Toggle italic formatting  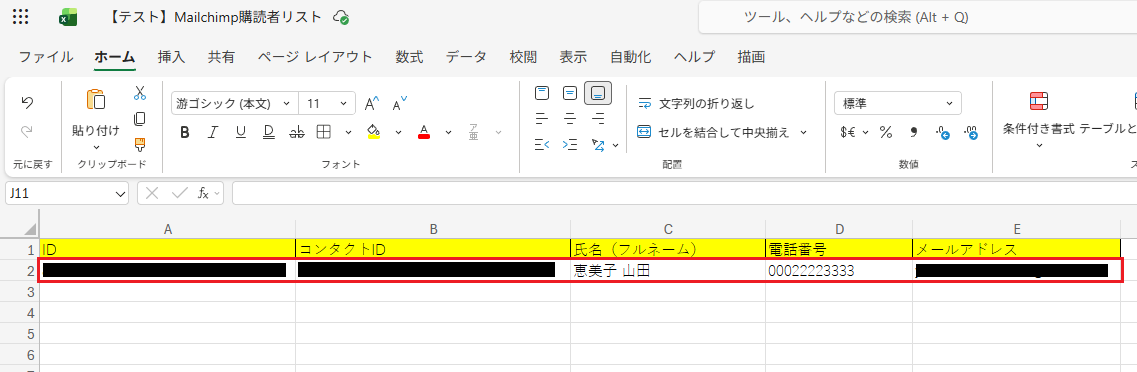point(212,132)
